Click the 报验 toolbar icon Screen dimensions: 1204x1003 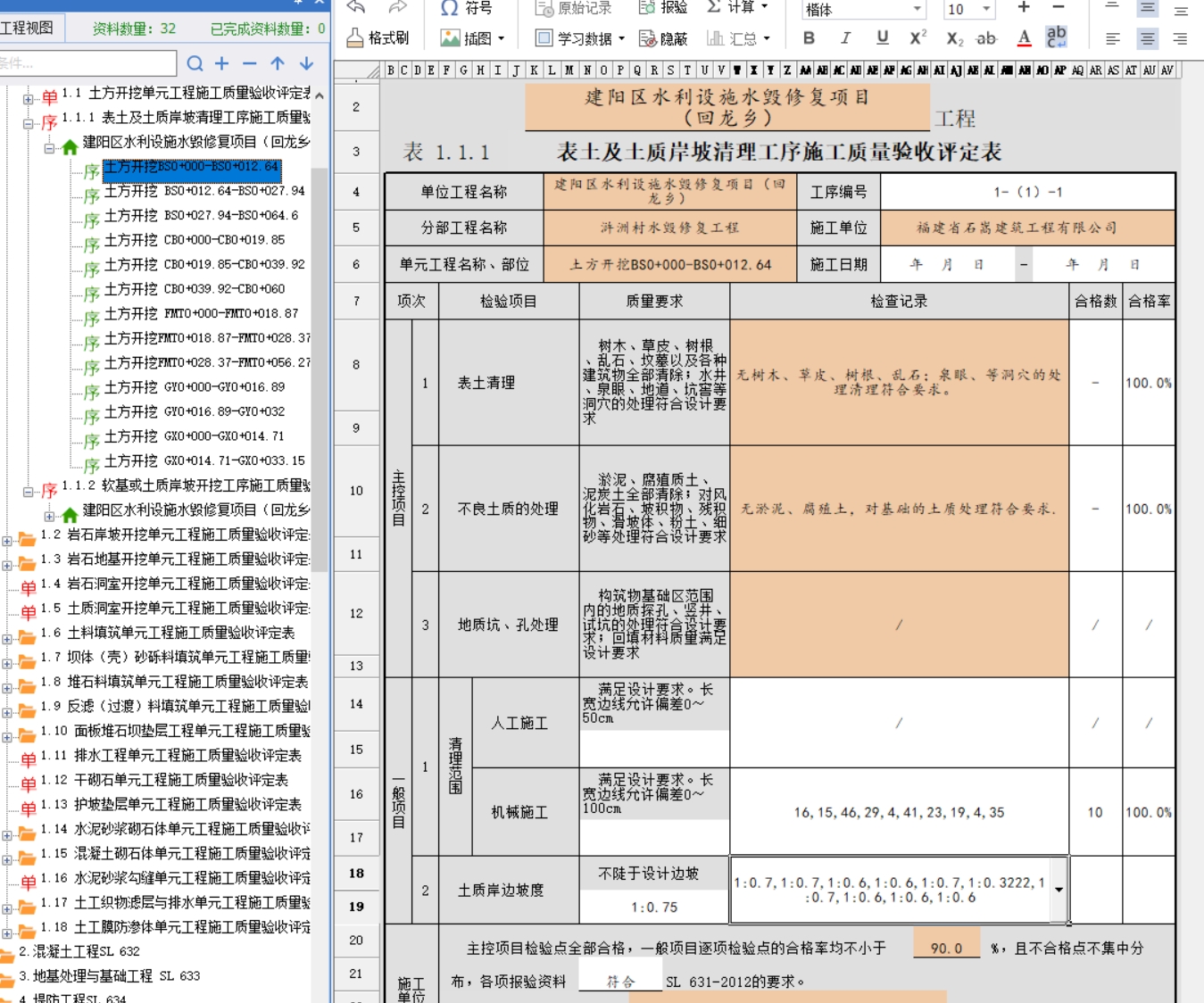pos(663,8)
